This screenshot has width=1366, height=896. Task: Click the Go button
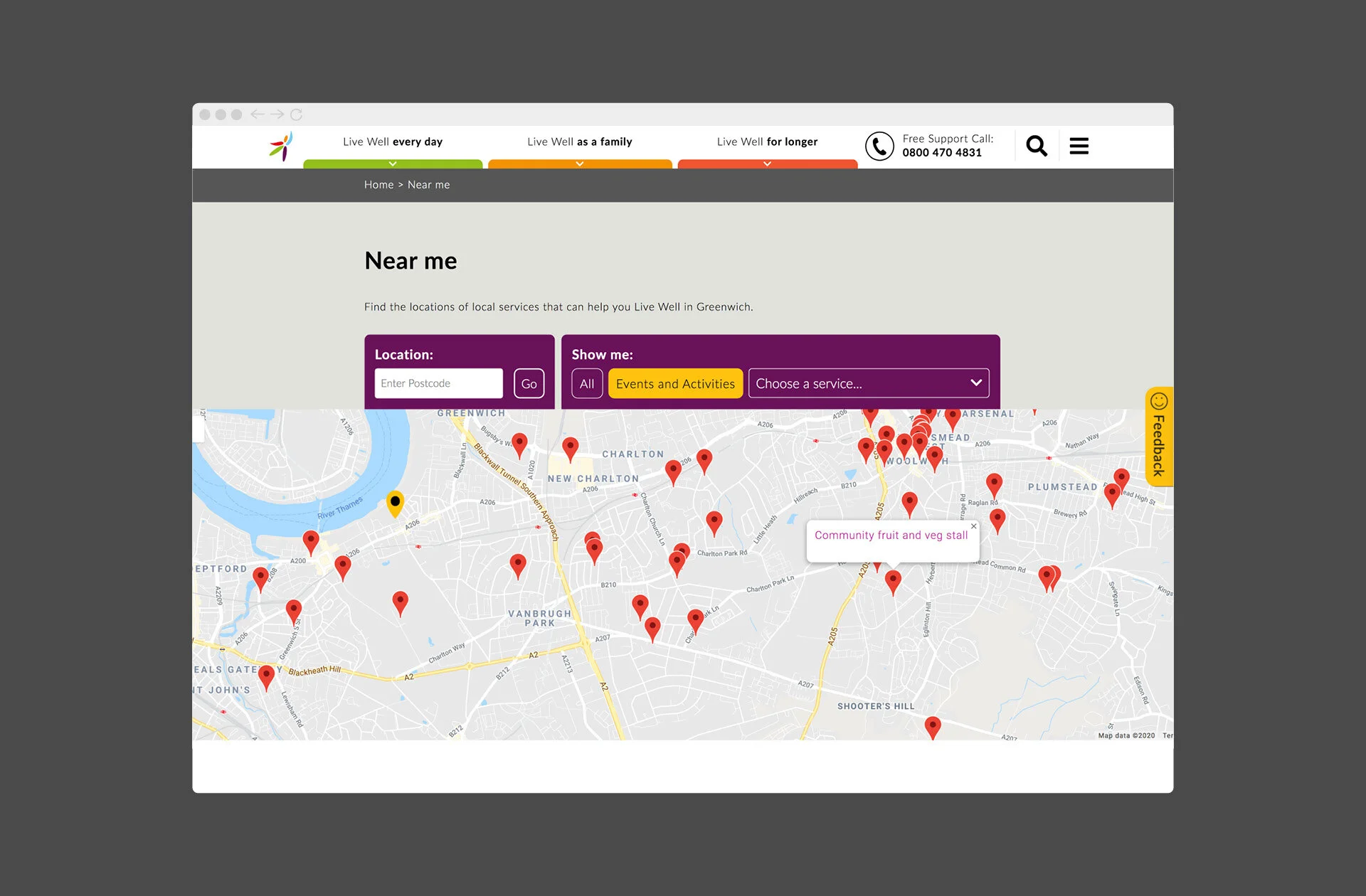coord(529,383)
